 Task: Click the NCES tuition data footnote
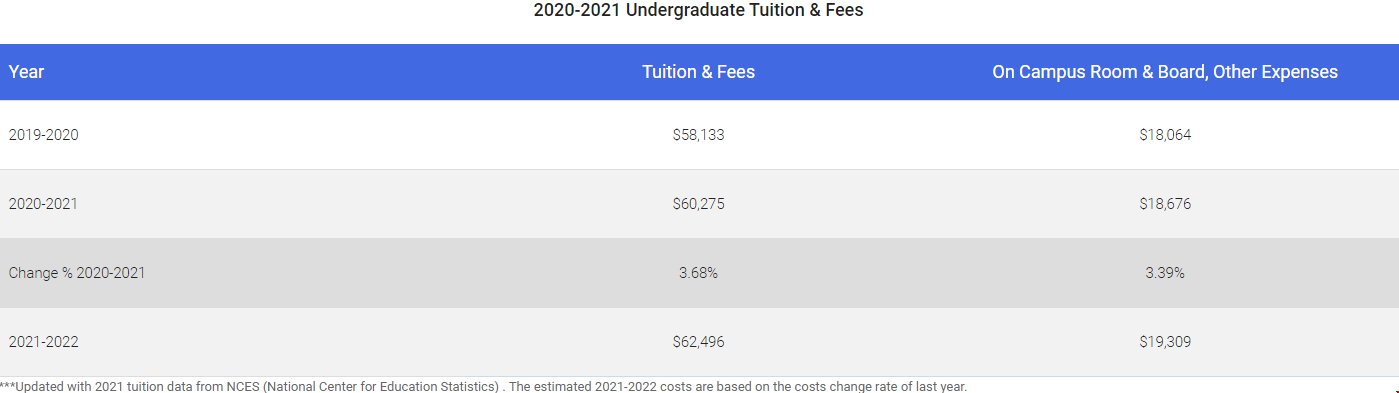tap(484, 386)
